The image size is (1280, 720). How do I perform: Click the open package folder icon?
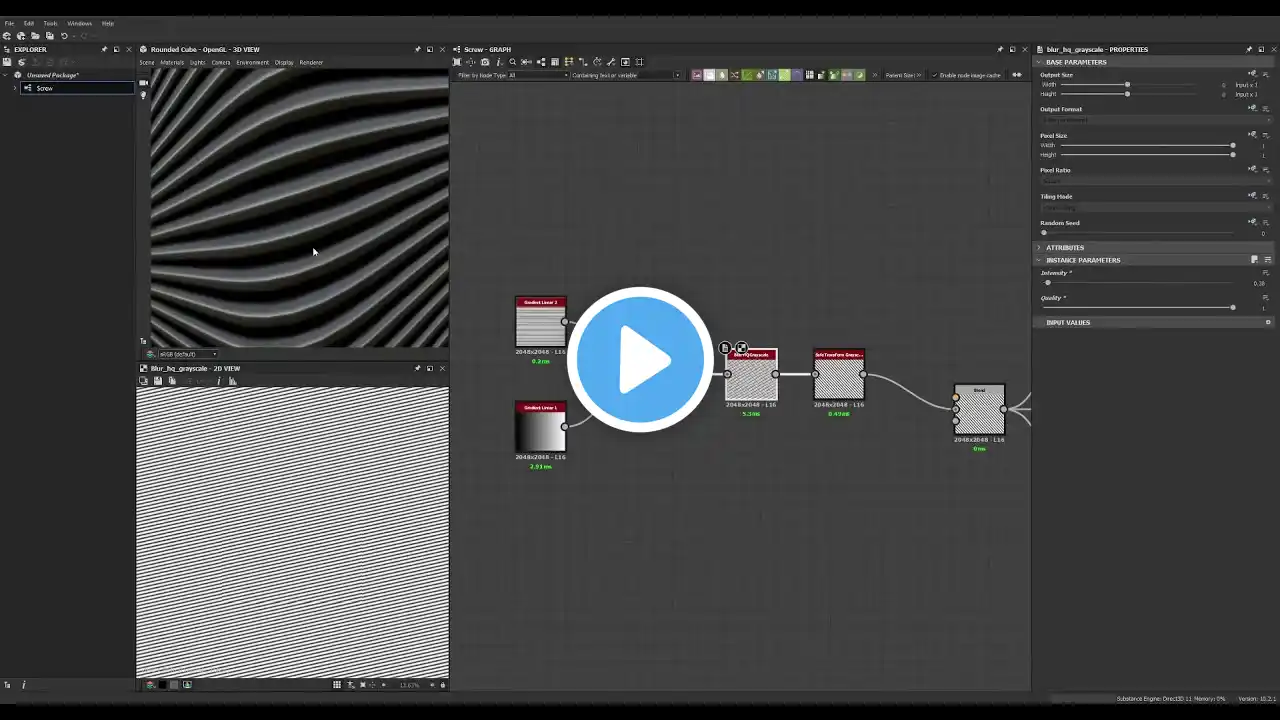tap(35, 36)
